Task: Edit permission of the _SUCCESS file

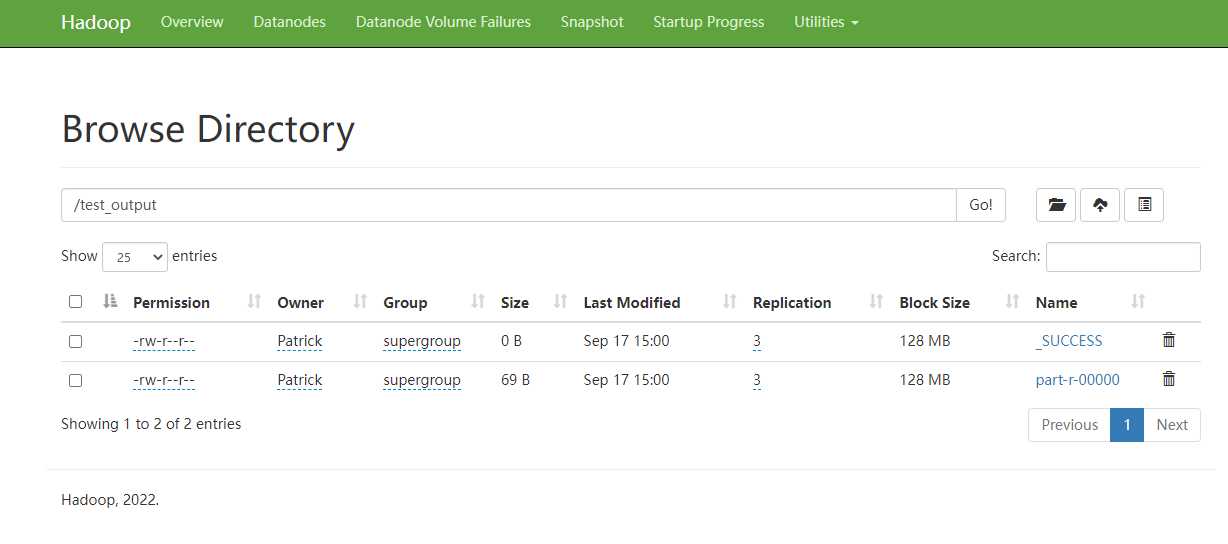Action: coord(164,341)
